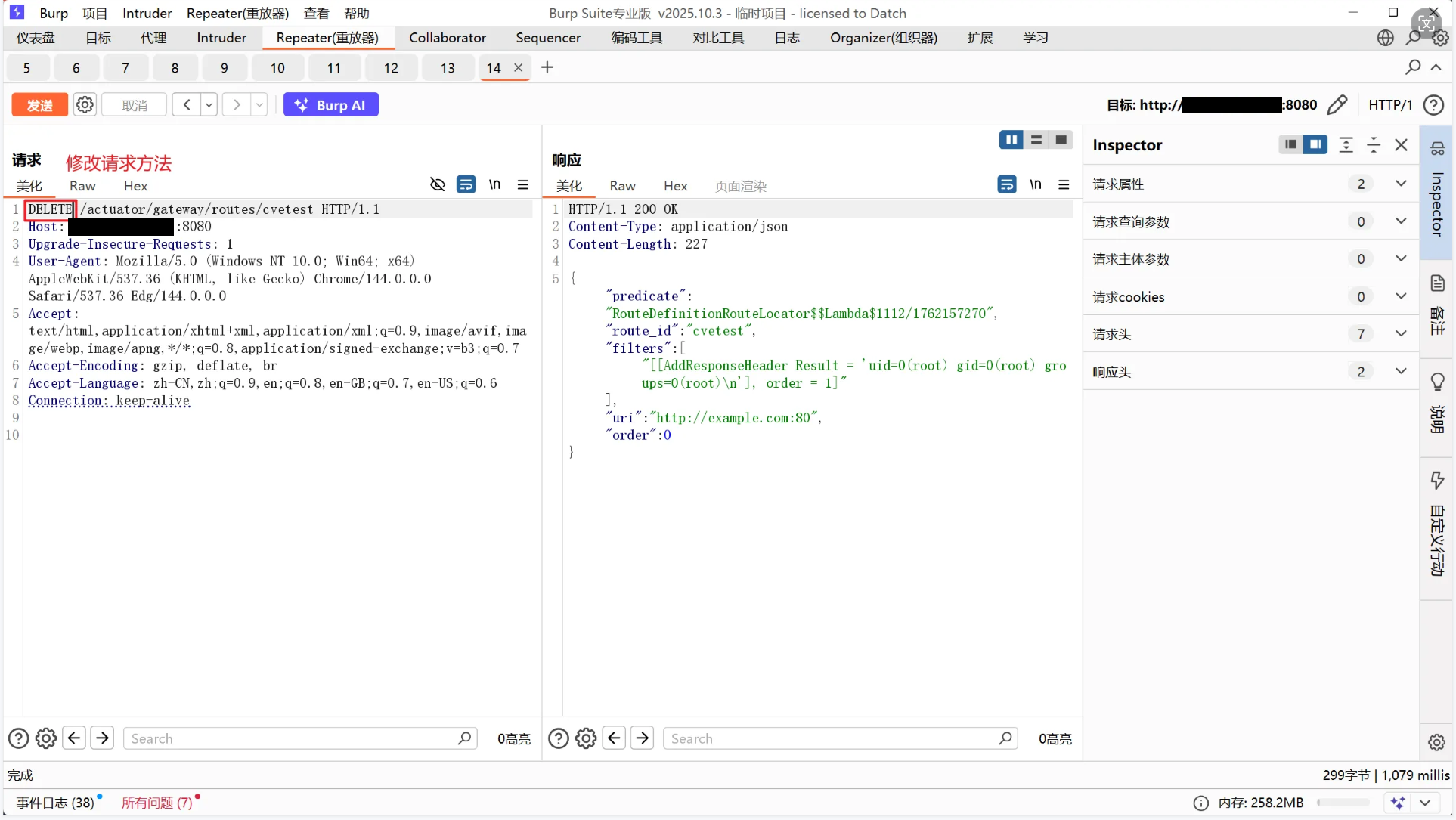
Task: Expand 响应头 section chevron
Action: click(1401, 371)
